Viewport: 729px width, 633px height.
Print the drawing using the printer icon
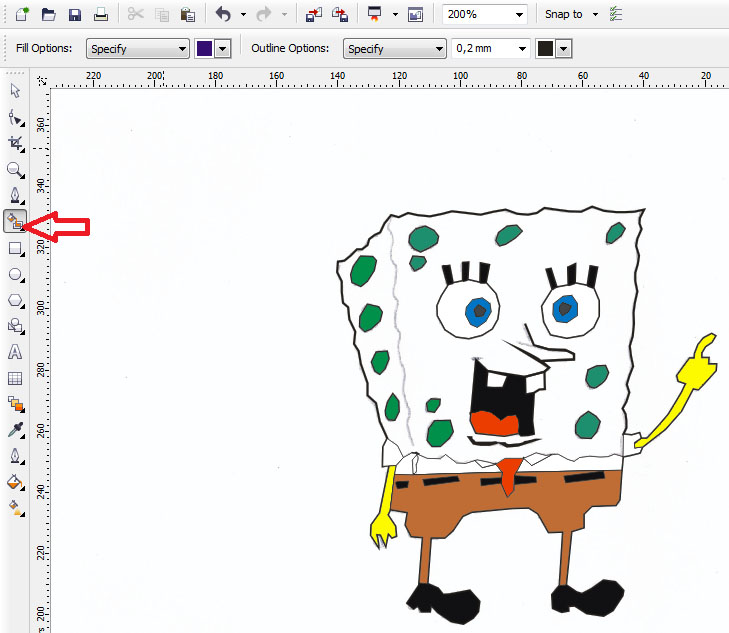101,15
